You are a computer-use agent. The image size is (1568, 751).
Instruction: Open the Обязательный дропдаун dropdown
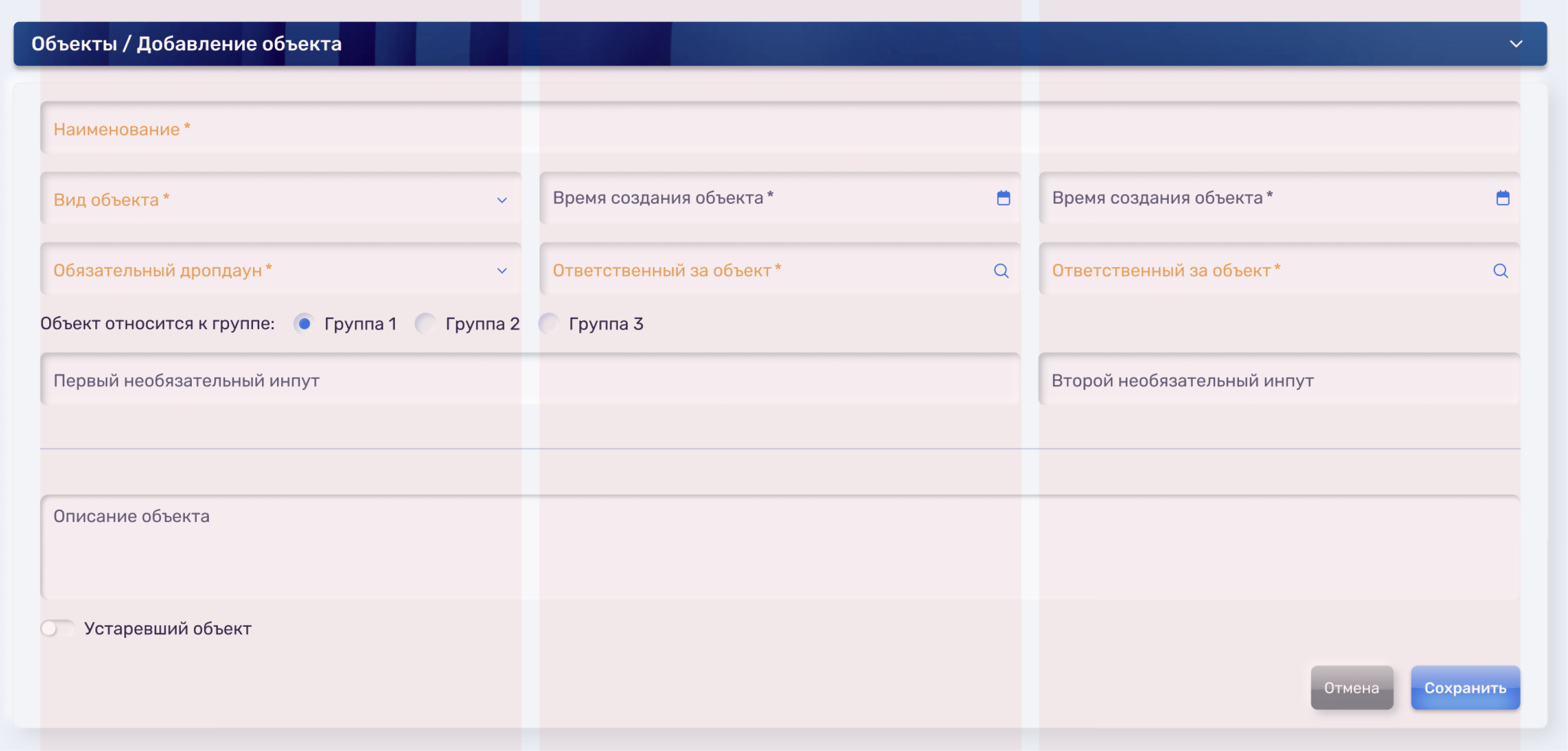[x=281, y=269]
